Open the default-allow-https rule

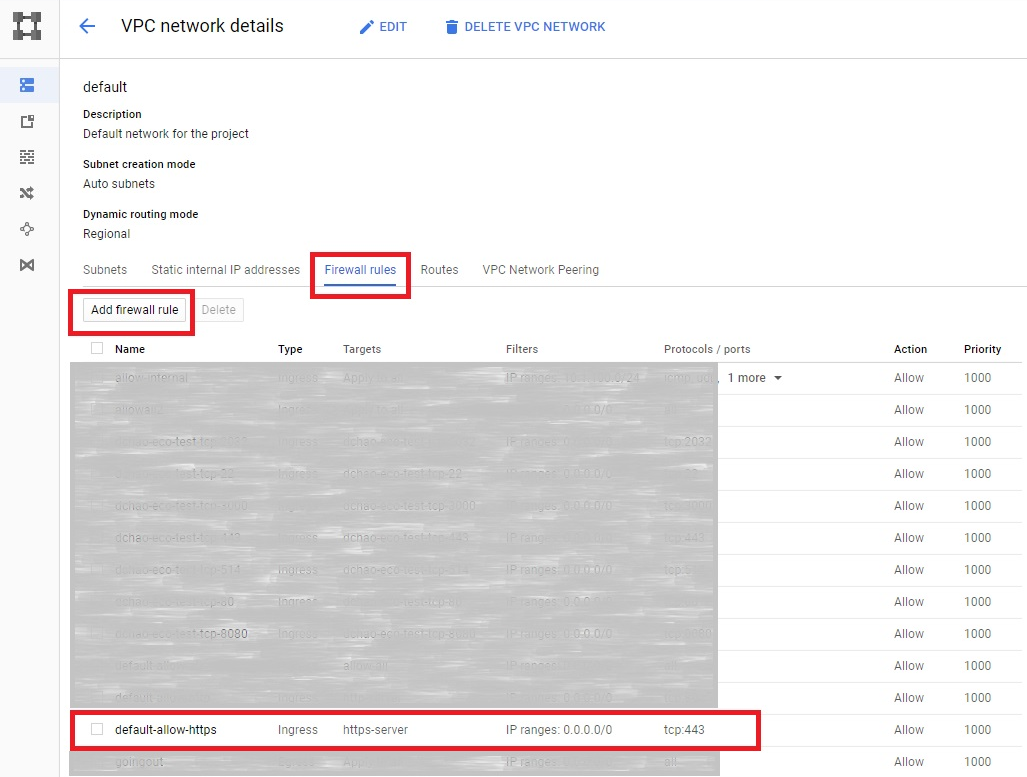point(166,730)
